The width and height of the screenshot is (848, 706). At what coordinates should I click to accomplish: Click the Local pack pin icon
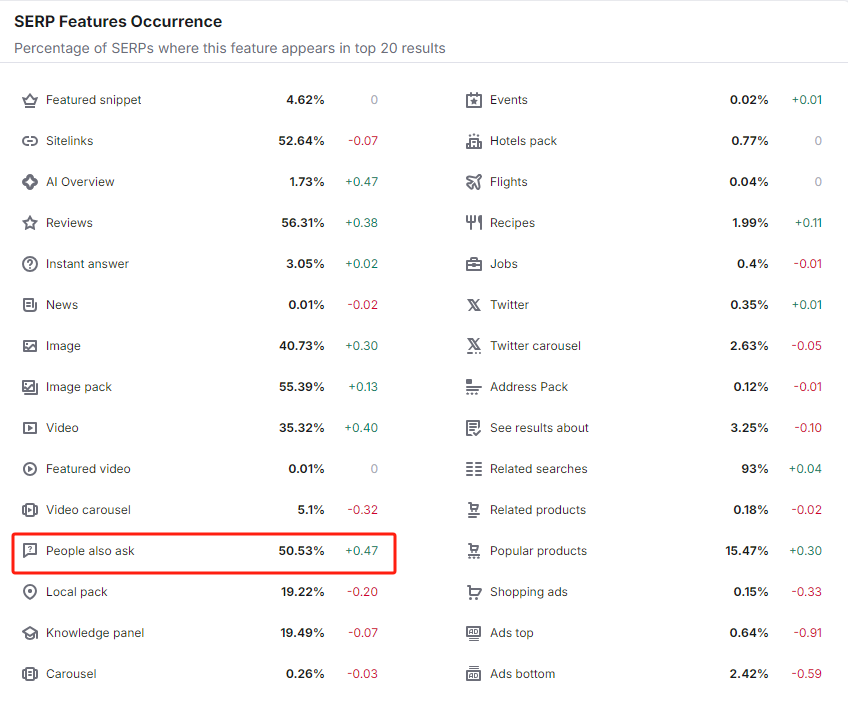click(30, 592)
